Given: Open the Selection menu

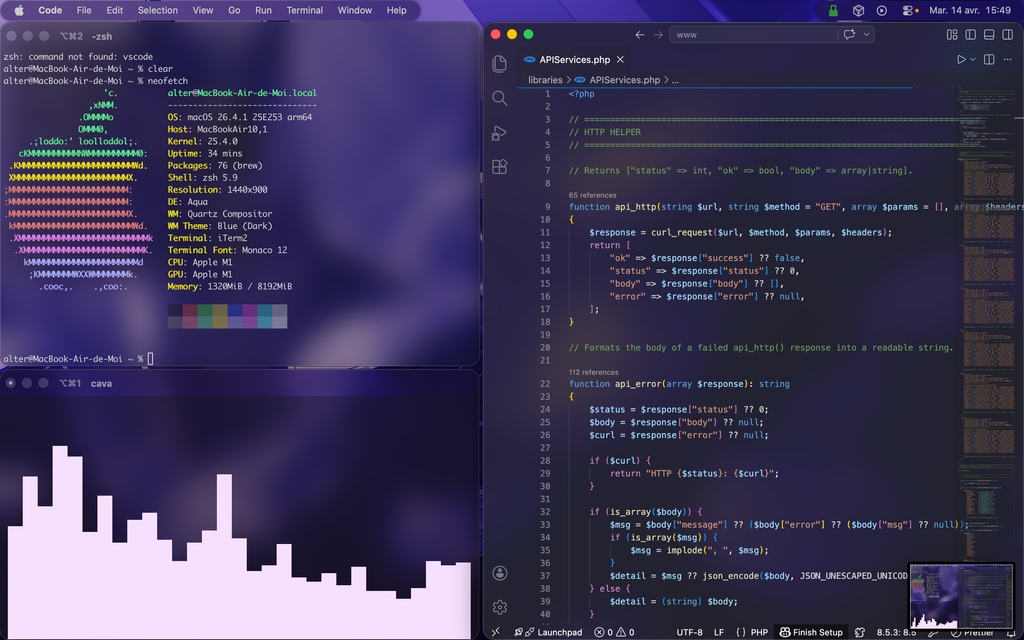Looking at the screenshot, I should [157, 10].
